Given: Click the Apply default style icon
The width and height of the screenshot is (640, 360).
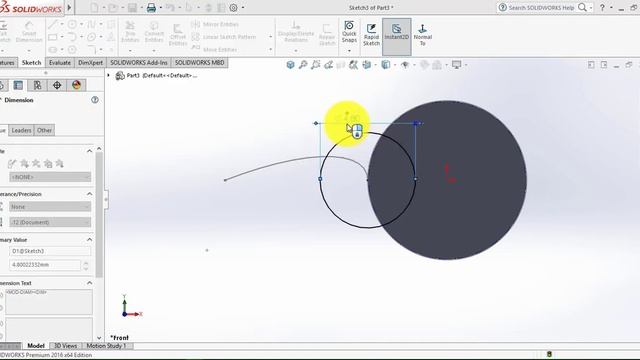Looking at the screenshot, I should coord(12,164).
